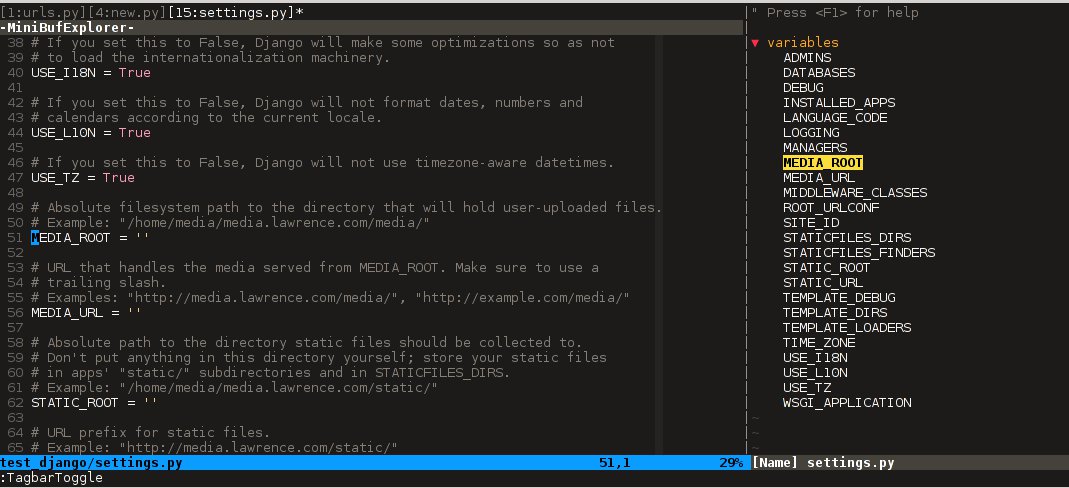This screenshot has height=488, width=1069.
Task: Select STATIC_ROOT in the Tagbar list
Action: coord(827,268)
